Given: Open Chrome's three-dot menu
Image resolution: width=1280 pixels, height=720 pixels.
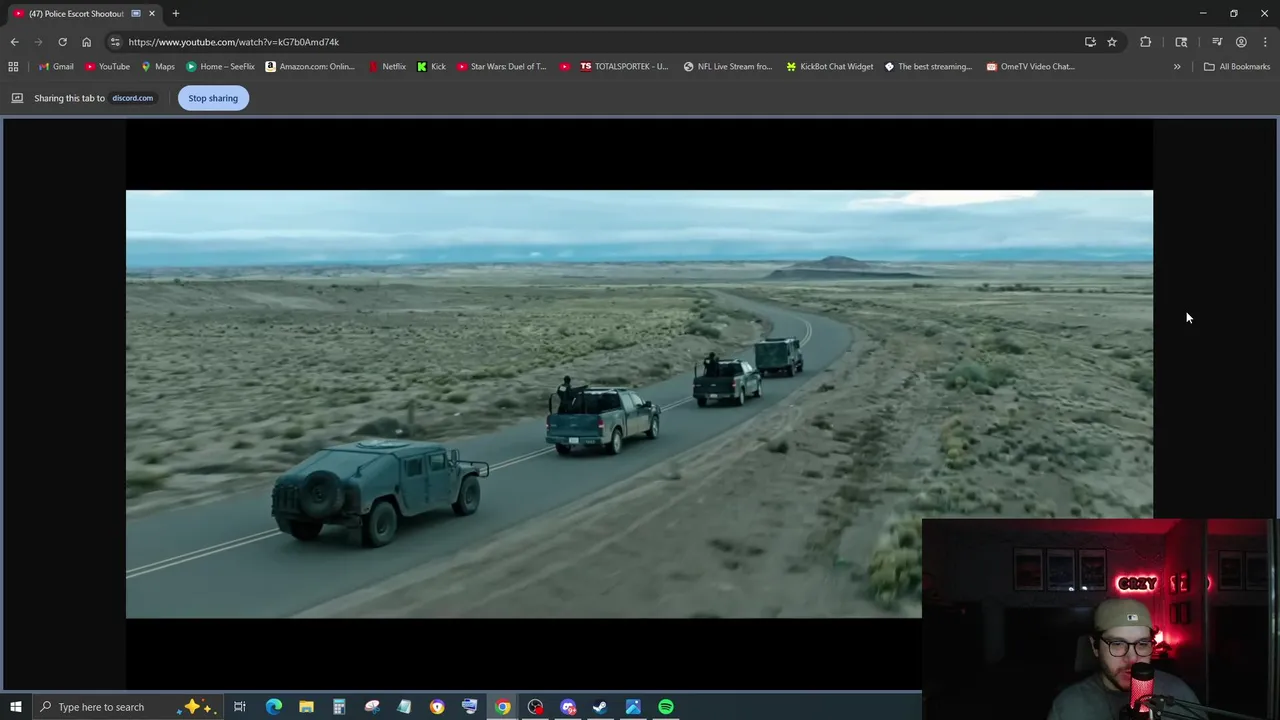Looking at the screenshot, I should [1265, 42].
